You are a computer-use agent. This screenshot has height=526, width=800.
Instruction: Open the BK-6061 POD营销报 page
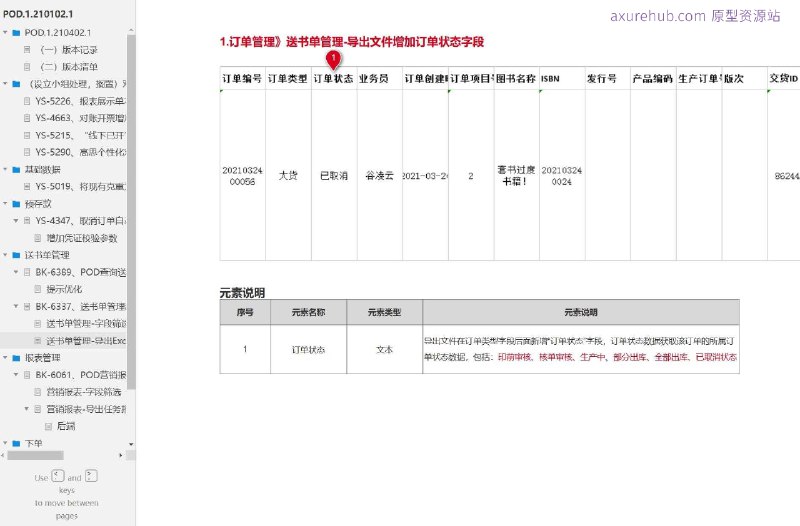pyautogui.click(x=81, y=375)
